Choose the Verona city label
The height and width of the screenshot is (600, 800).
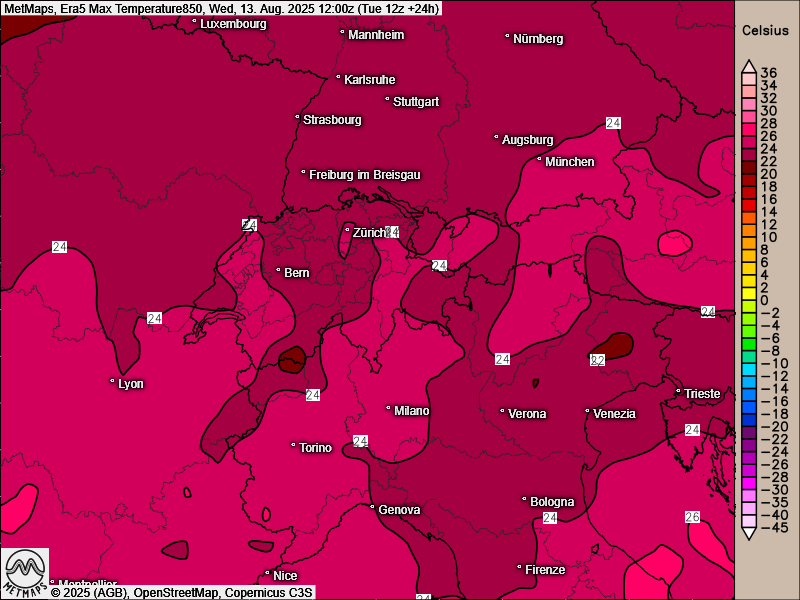tap(527, 414)
